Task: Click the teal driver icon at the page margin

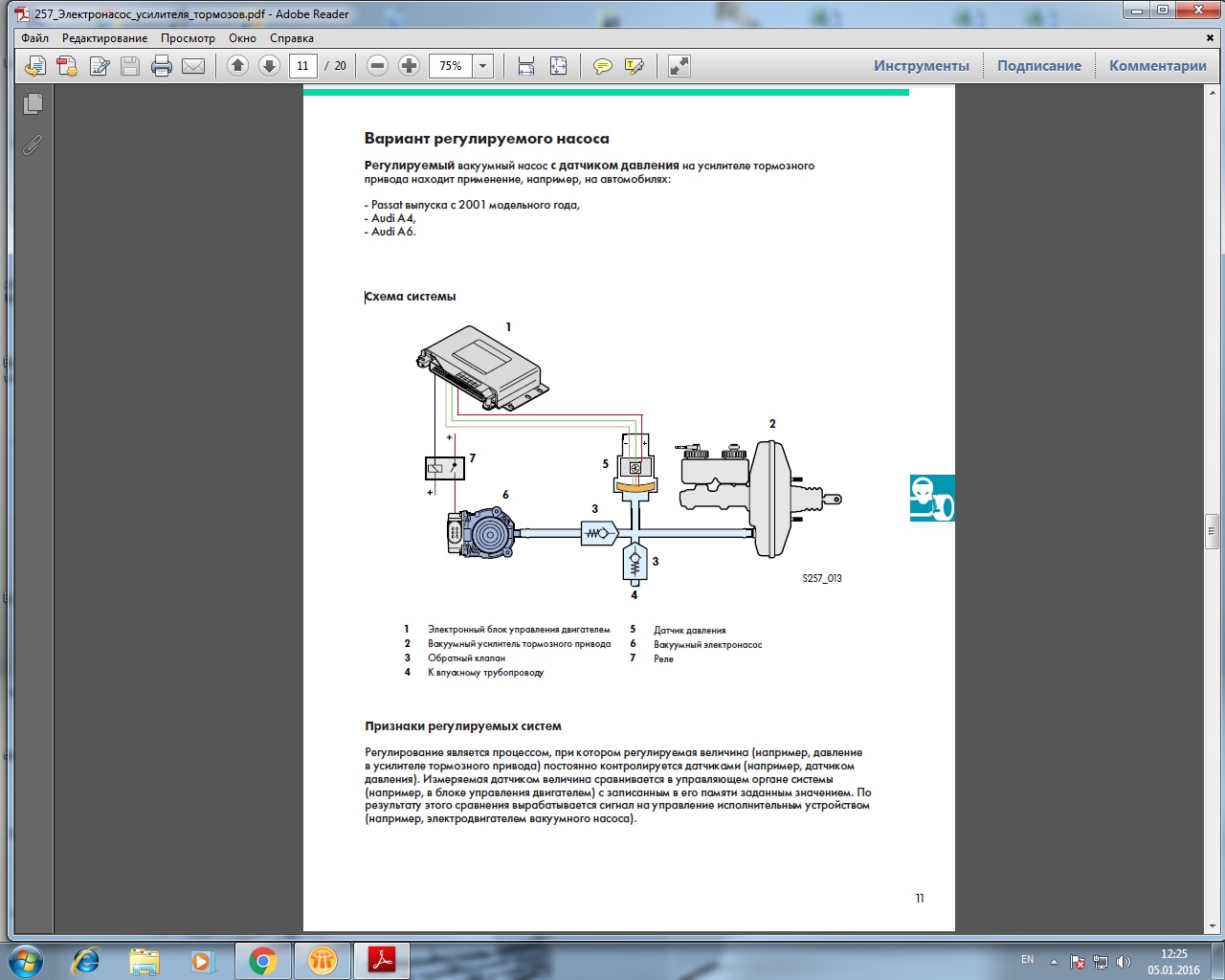Action: (x=932, y=498)
